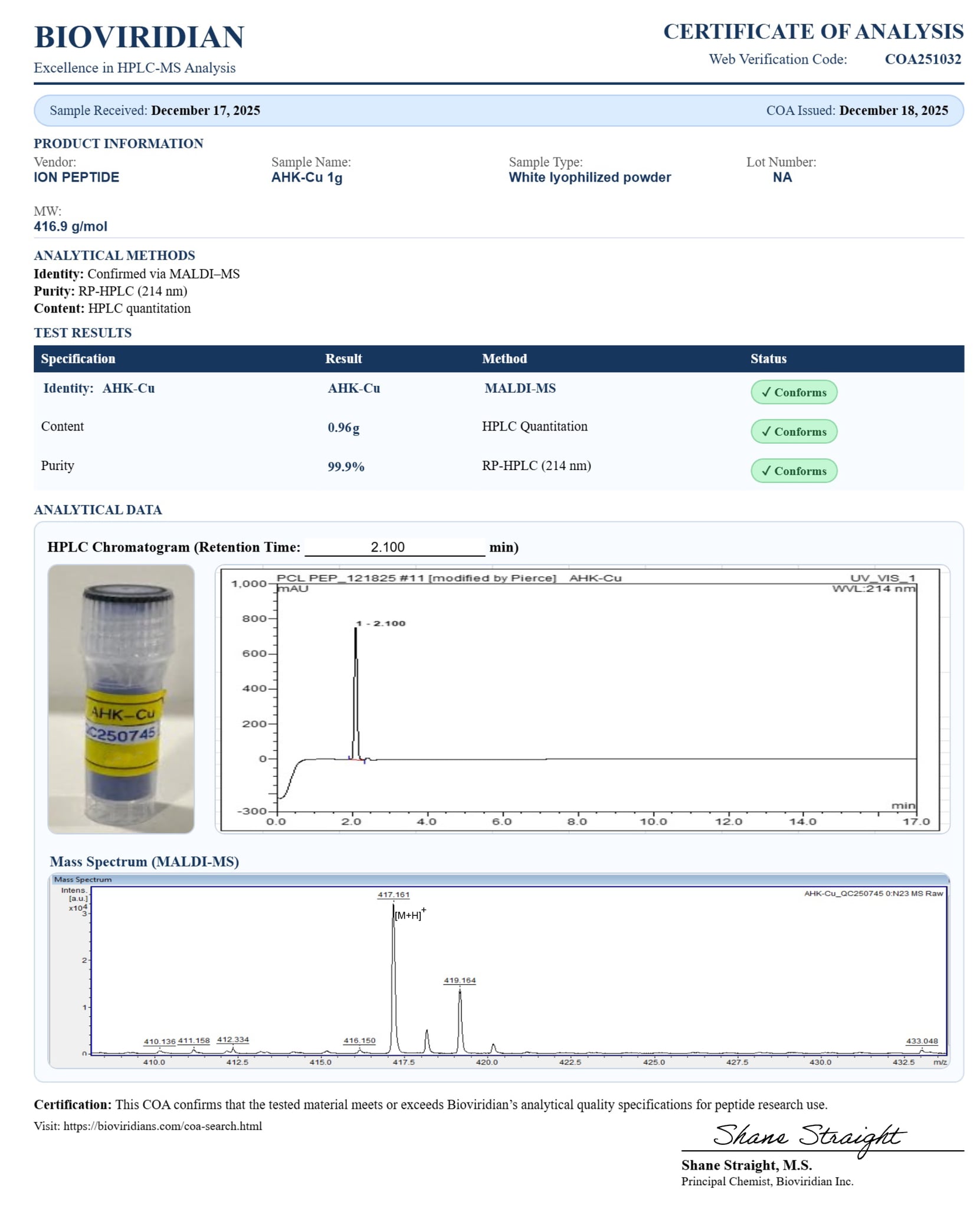Screen dimensions: 980x1208
Task: Click the Conforms badge in Identity row
Action: click(x=793, y=392)
